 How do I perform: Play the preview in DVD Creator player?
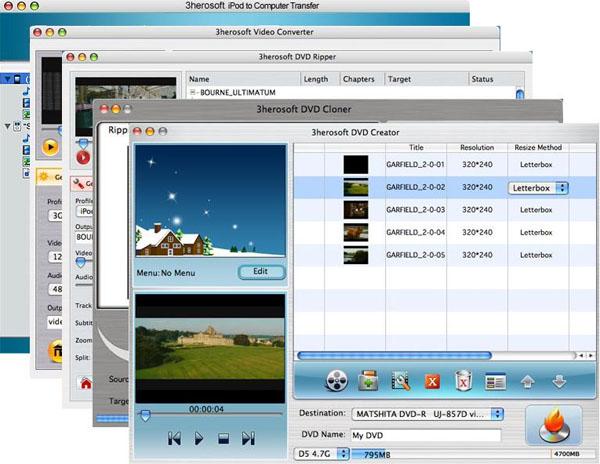point(199,438)
